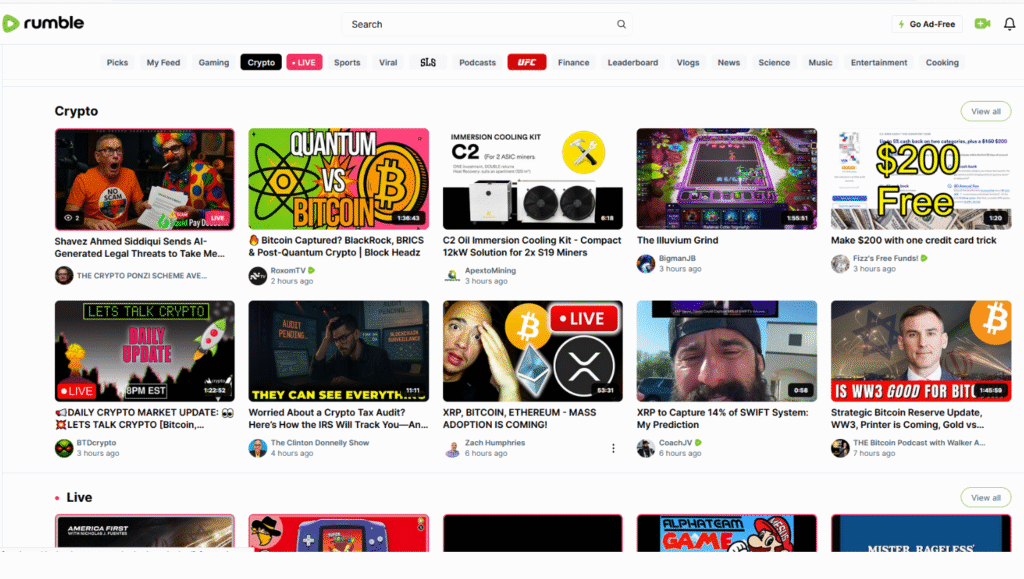The image size is (1024, 579).
Task: Open the News category
Action: (x=729, y=63)
